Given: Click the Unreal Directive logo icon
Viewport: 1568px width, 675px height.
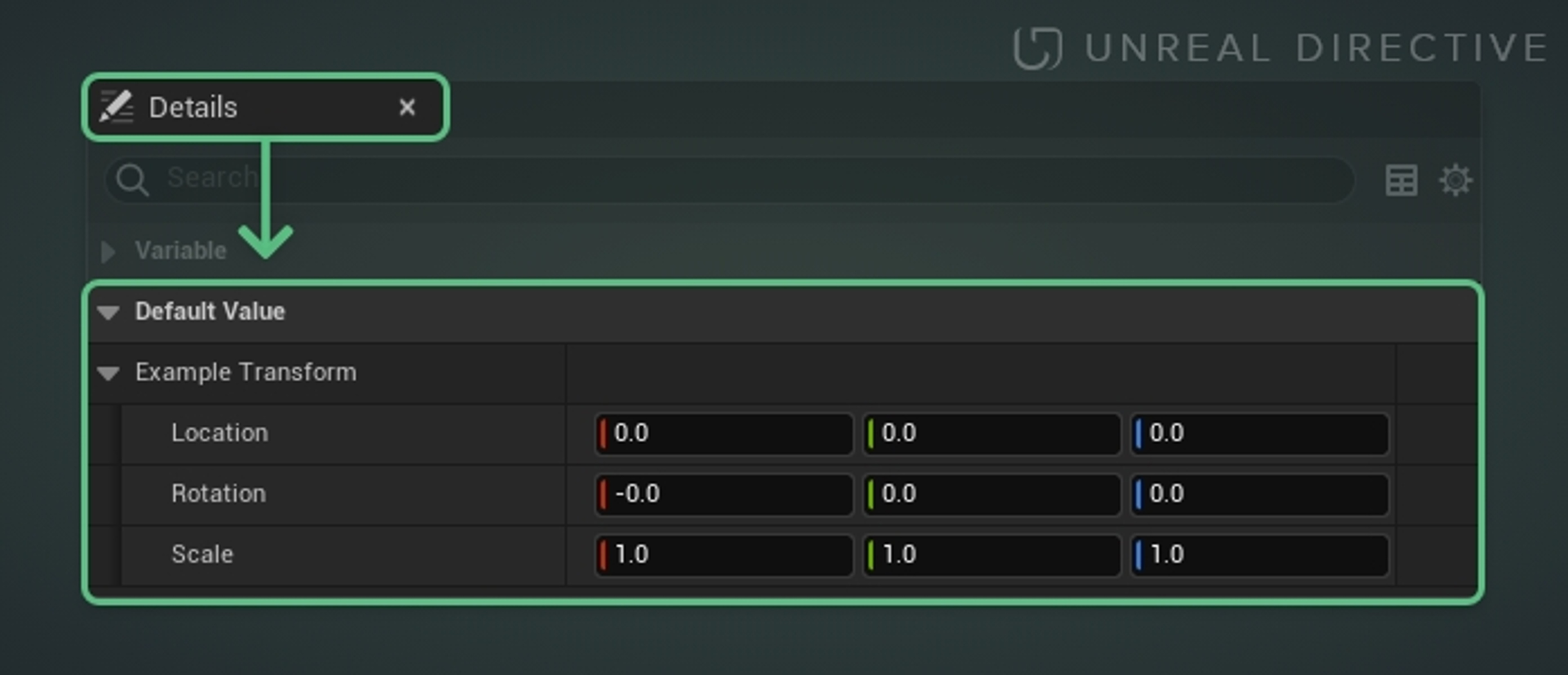Looking at the screenshot, I should click(x=1038, y=48).
